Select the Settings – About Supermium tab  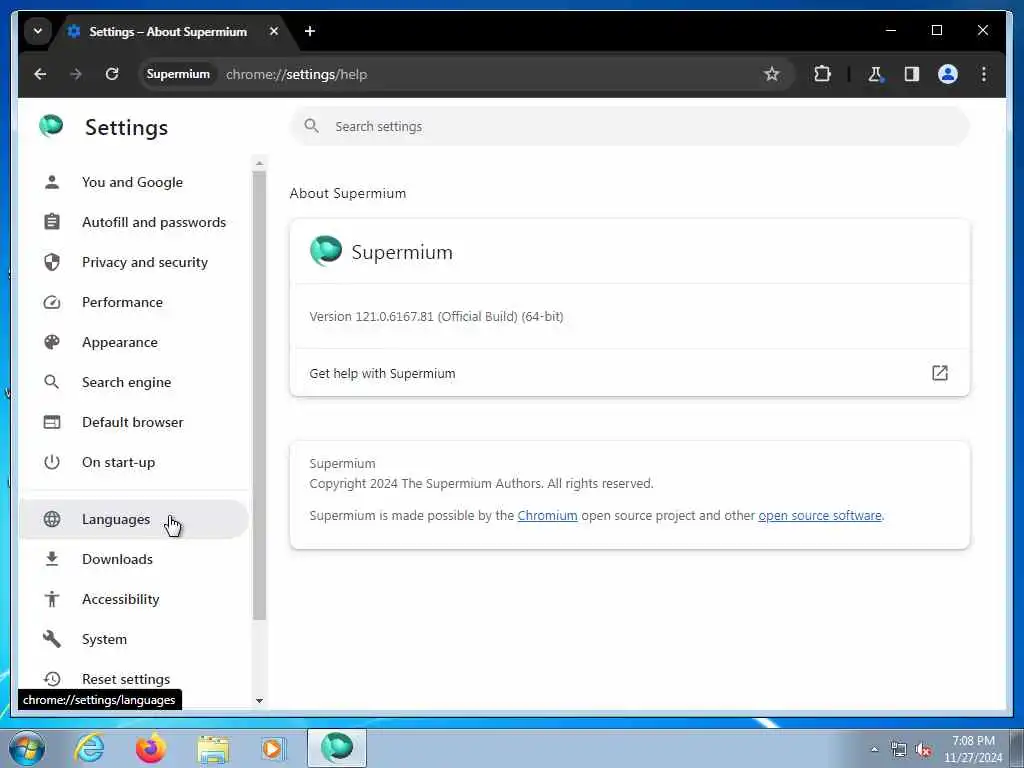coord(168,31)
